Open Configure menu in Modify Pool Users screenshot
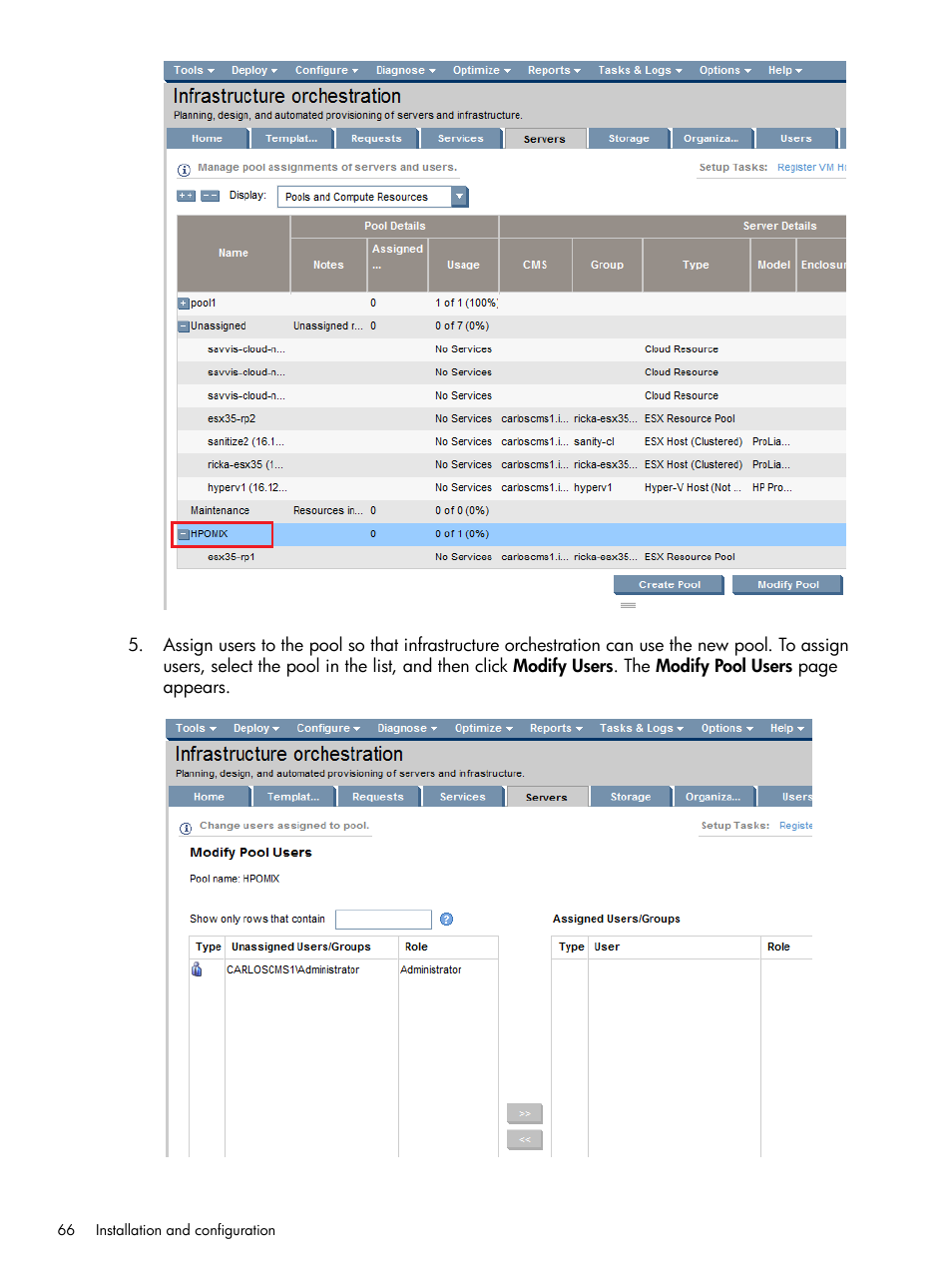 (328, 728)
